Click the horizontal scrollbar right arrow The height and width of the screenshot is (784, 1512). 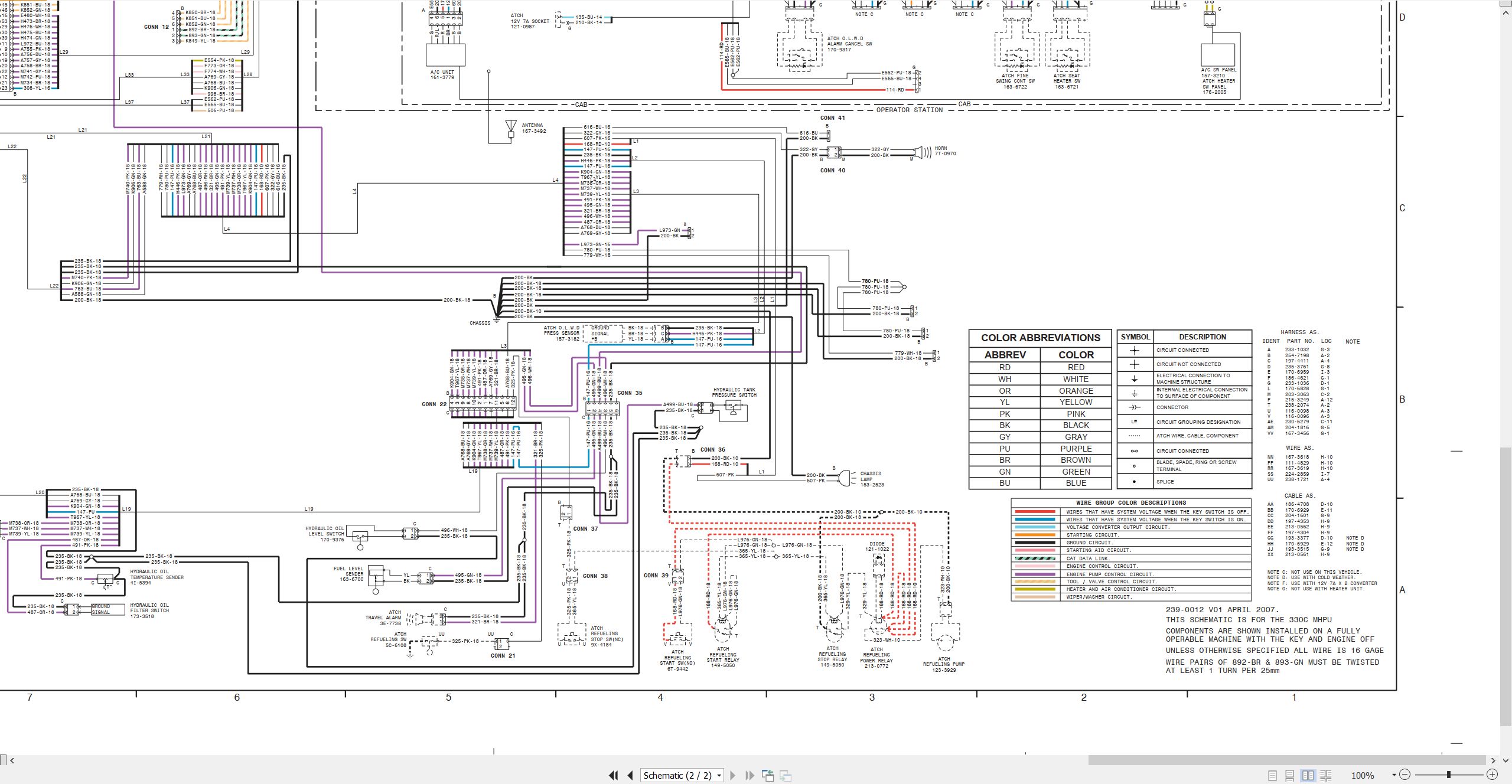pyautogui.click(x=1493, y=760)
